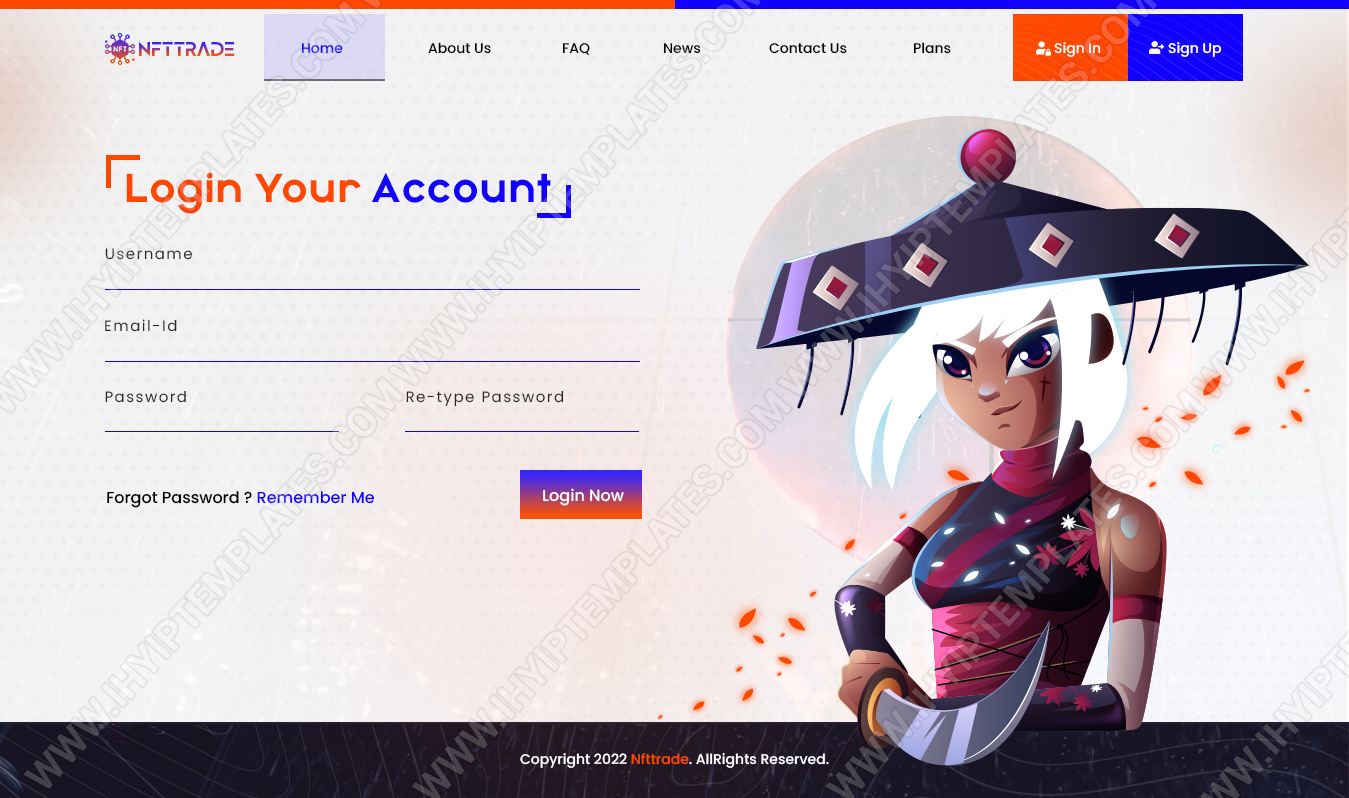Go to the About Us page
This screenshot has width=1349, height=798.
click(459, 48)
